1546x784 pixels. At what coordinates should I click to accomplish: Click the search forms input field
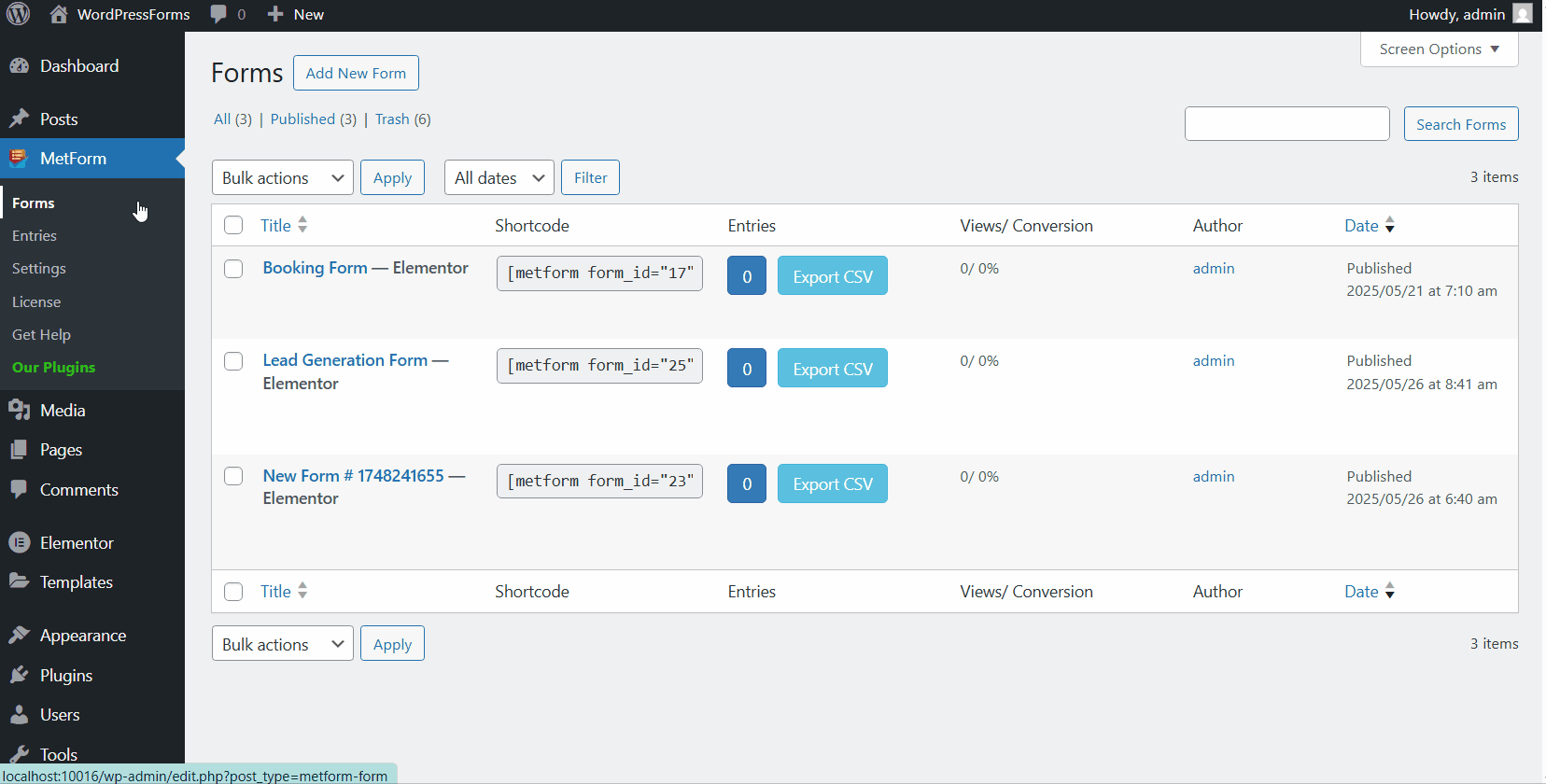[x=1287, y=124]
